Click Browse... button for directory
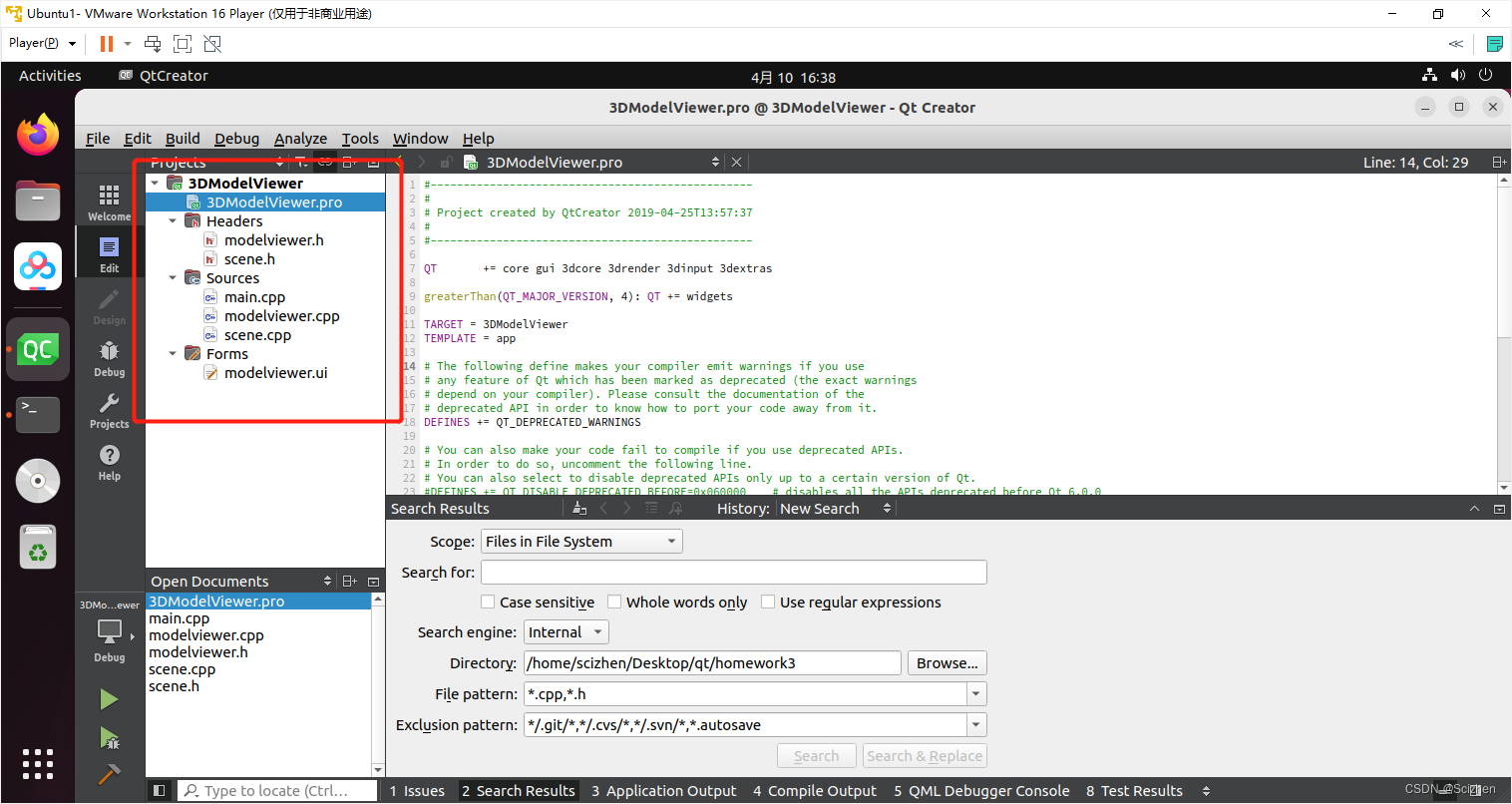Screen dimensions: 1512x804 (946, 663)
